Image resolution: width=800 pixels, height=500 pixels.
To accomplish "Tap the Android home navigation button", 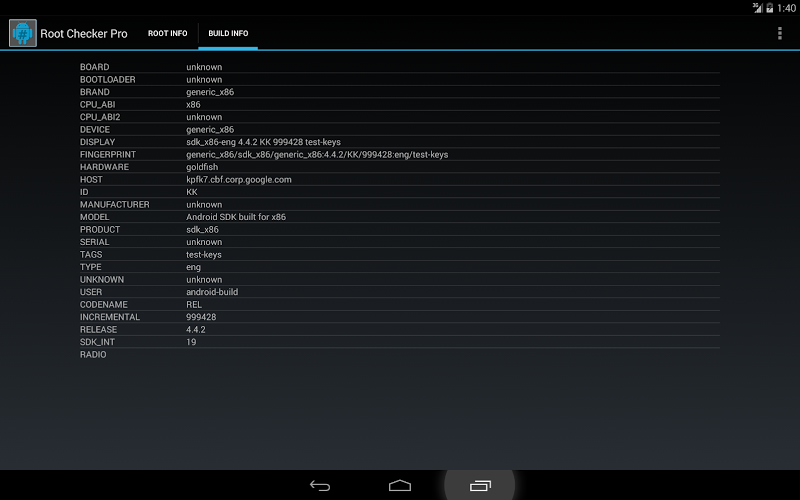I will pos(399,486).
